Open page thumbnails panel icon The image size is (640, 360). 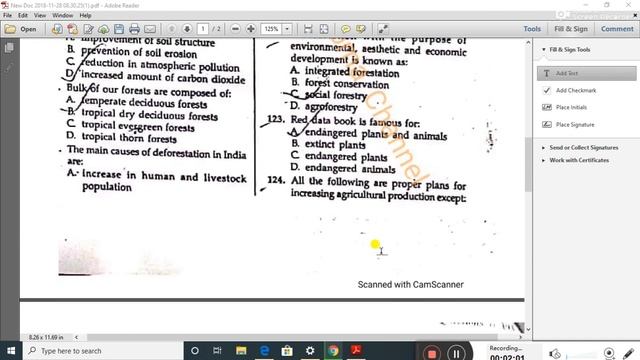[9, 48]
